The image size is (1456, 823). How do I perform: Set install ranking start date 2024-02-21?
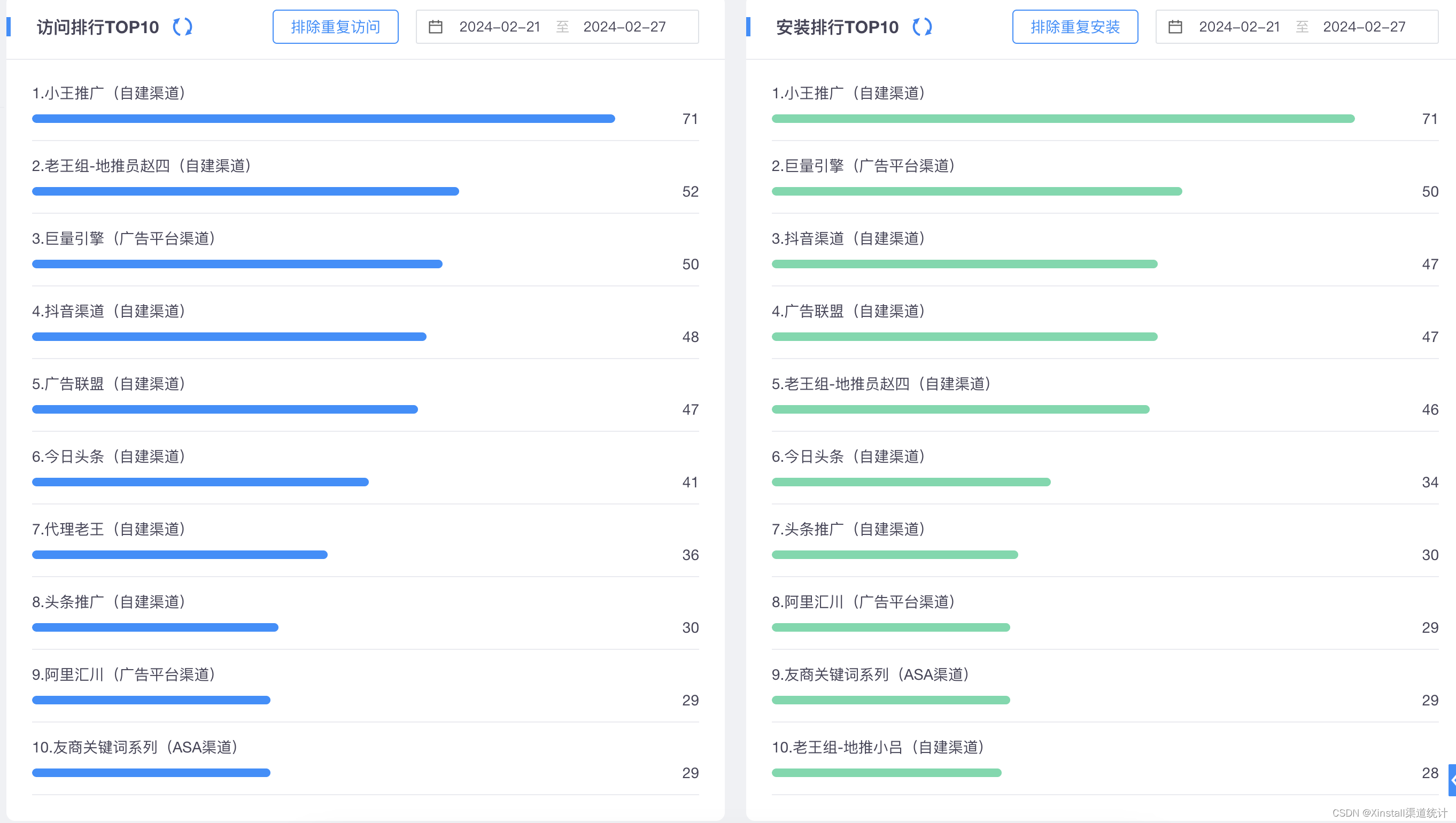(x=1240, y=27)
